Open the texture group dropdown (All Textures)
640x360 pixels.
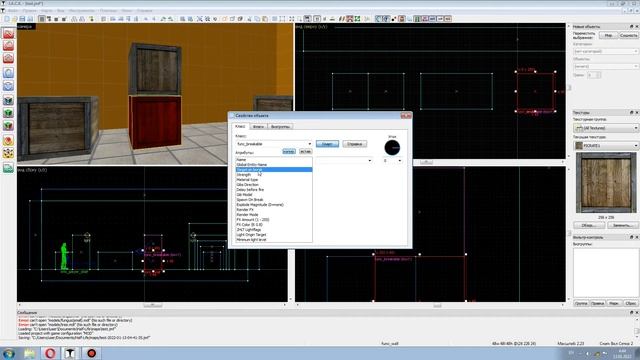coord(606,128)
